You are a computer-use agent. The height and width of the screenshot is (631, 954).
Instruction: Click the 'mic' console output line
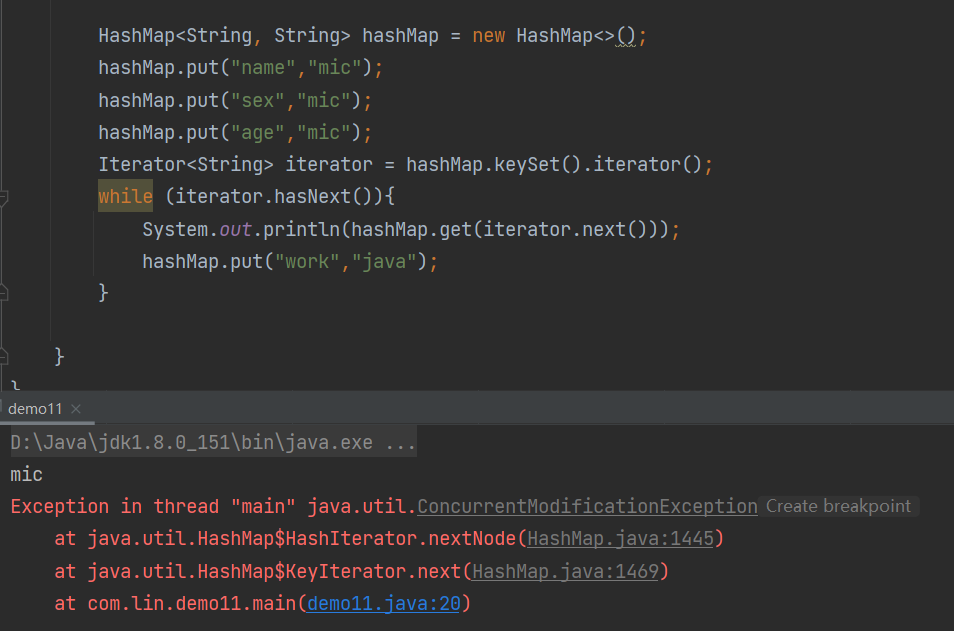point(26,475)
